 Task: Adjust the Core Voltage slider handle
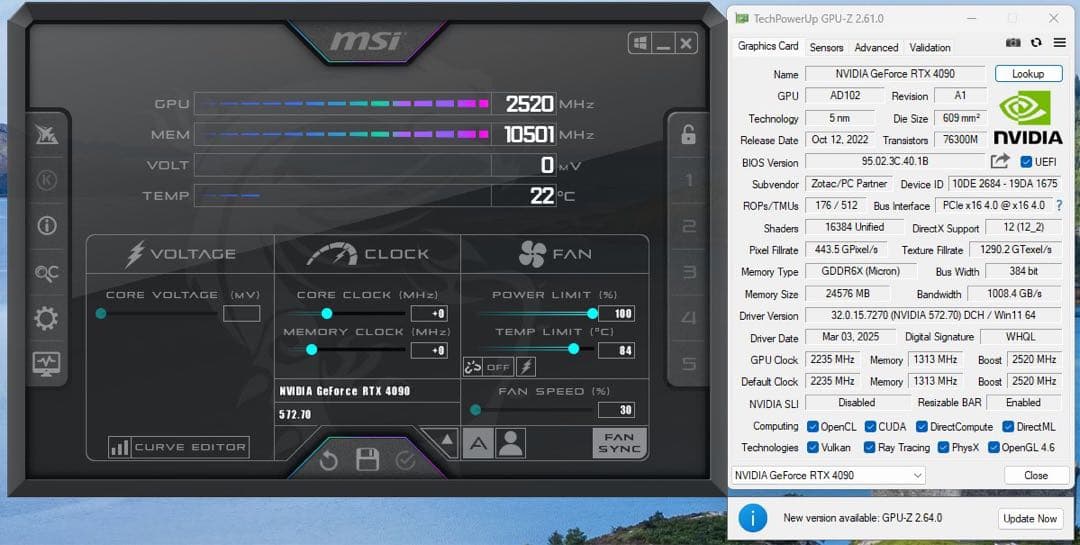click(x=101, y=313)
